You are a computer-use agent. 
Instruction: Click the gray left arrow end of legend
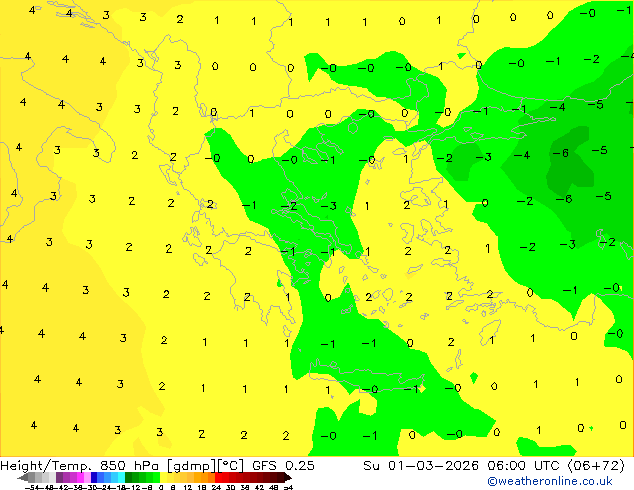click(x=22, y=478)
